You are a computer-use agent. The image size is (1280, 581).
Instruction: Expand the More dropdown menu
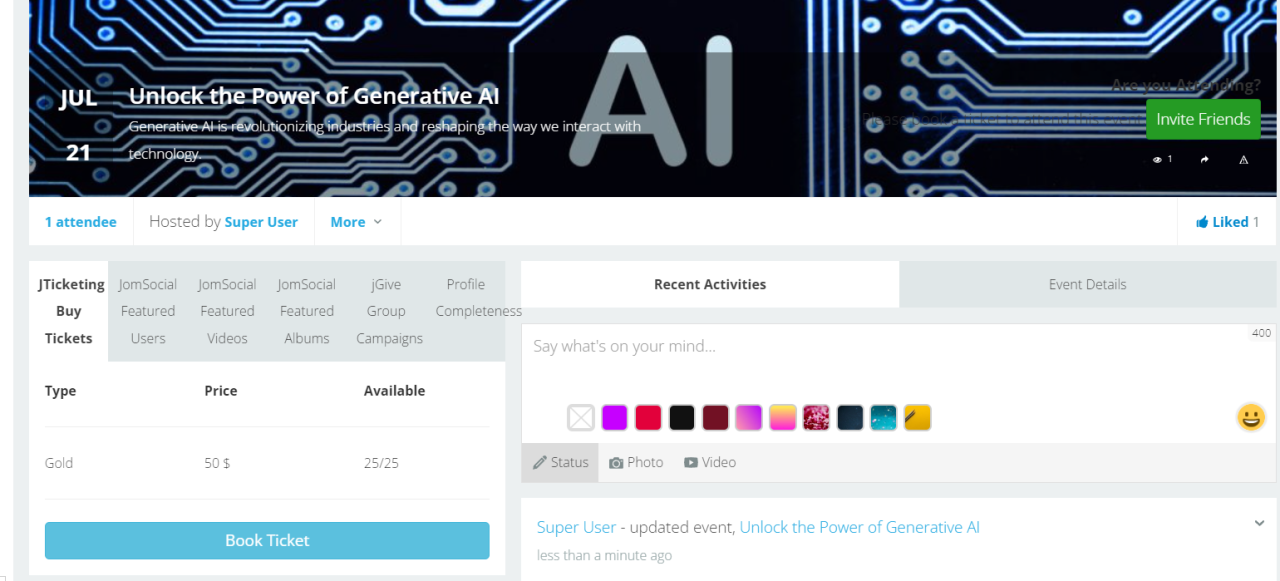(x=356, y=222)
